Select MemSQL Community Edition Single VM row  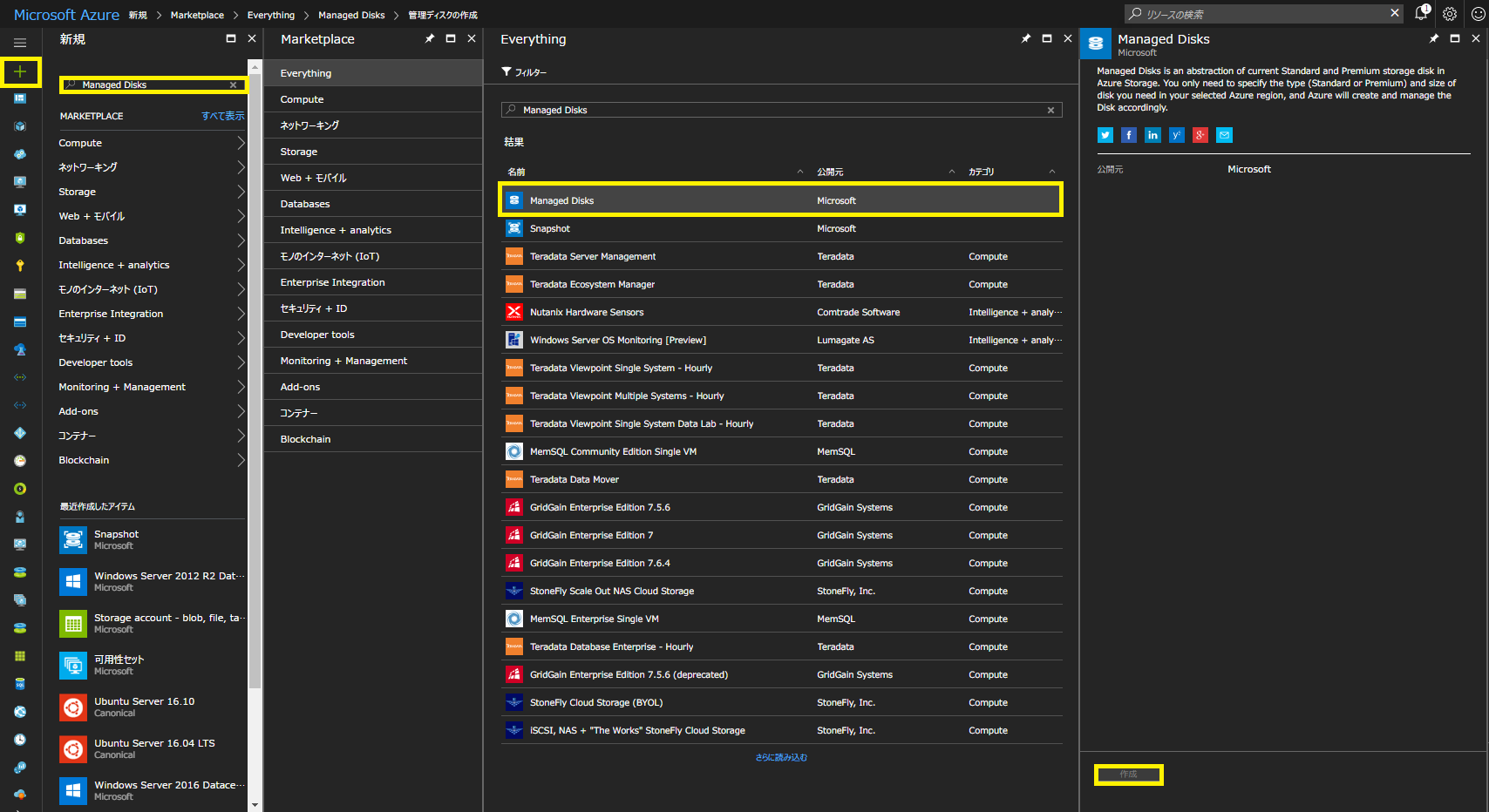tap(781, 451)
